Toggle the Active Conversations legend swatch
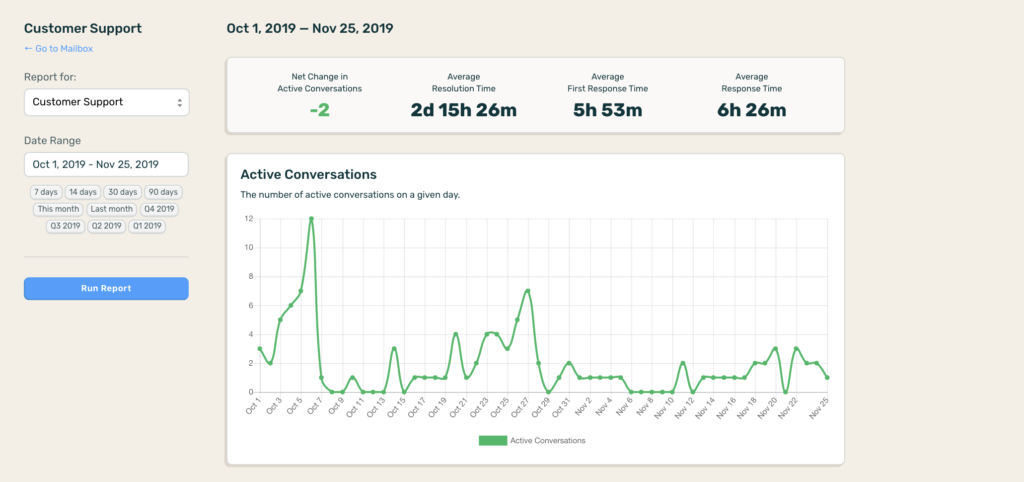The height and width of the screenshot is (482, 1024). coord(492,440)
